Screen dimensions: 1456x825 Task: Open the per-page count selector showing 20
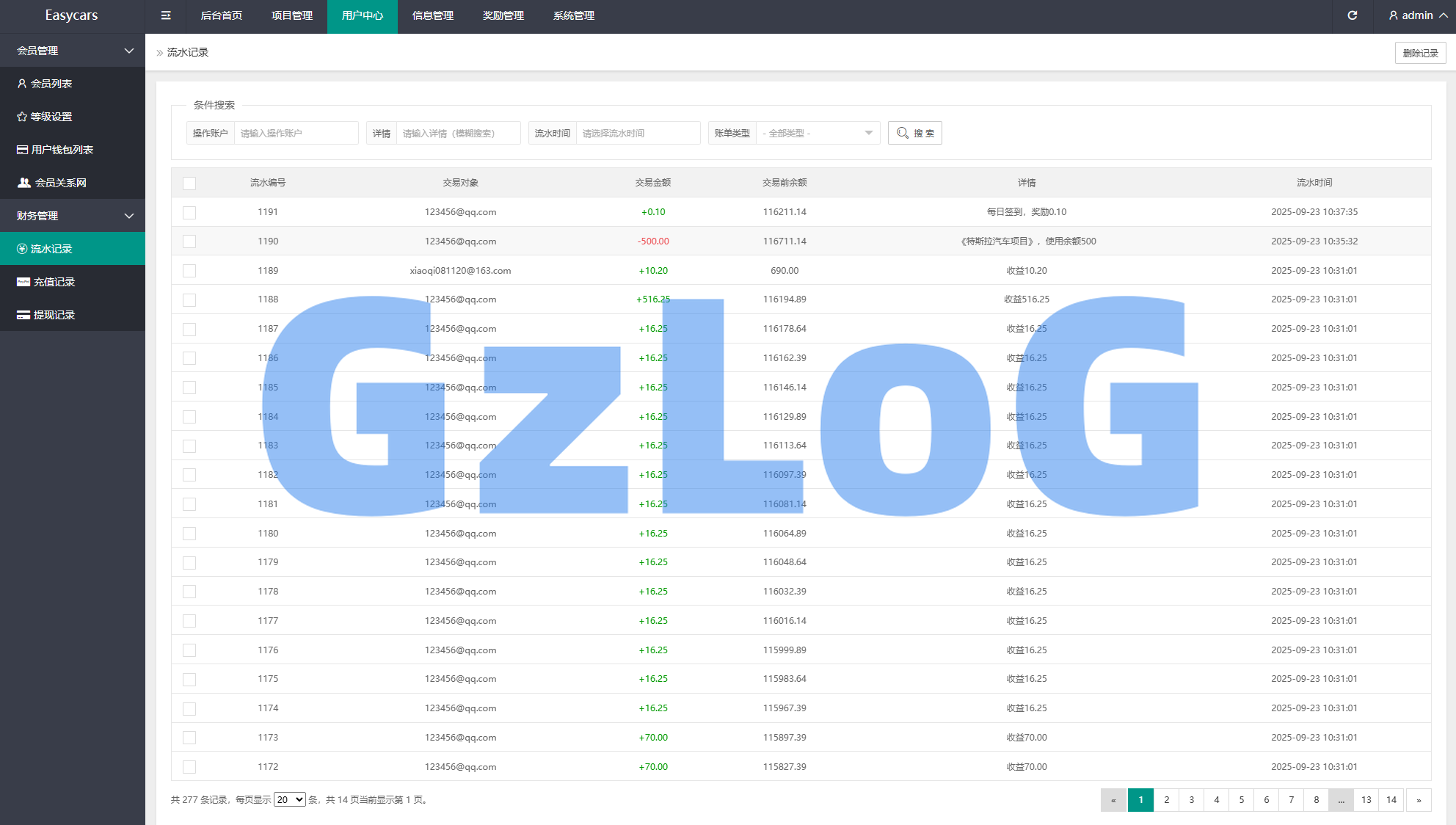tap(289, 799)
